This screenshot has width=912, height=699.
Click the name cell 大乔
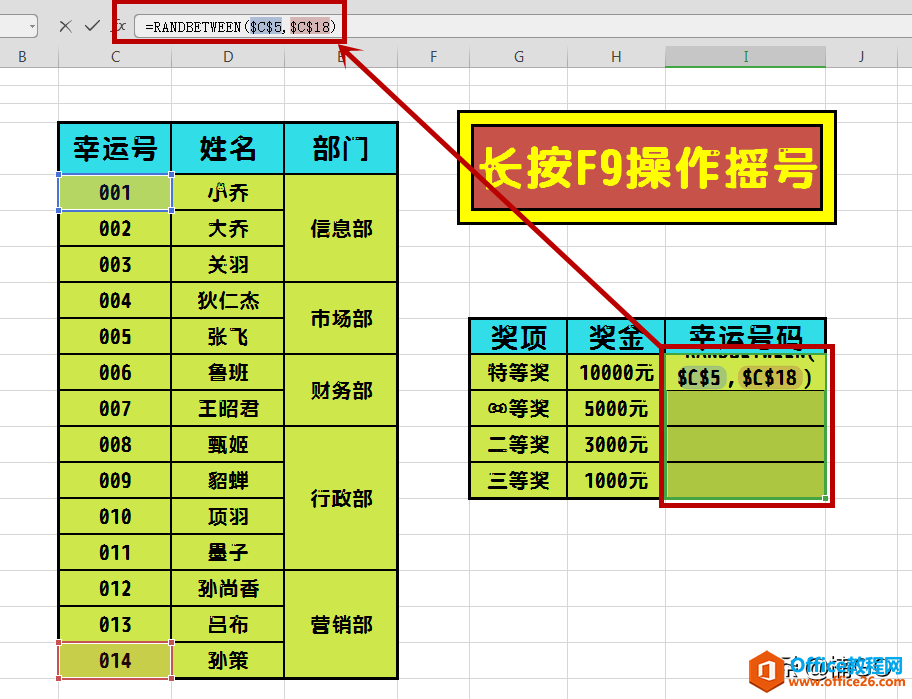pos(228,229)
